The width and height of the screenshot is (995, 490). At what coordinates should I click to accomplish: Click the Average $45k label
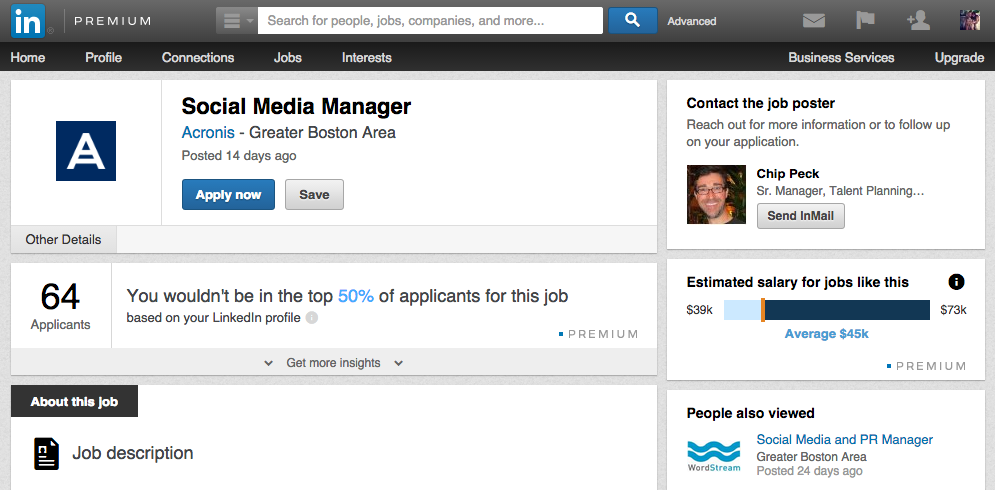826,333
